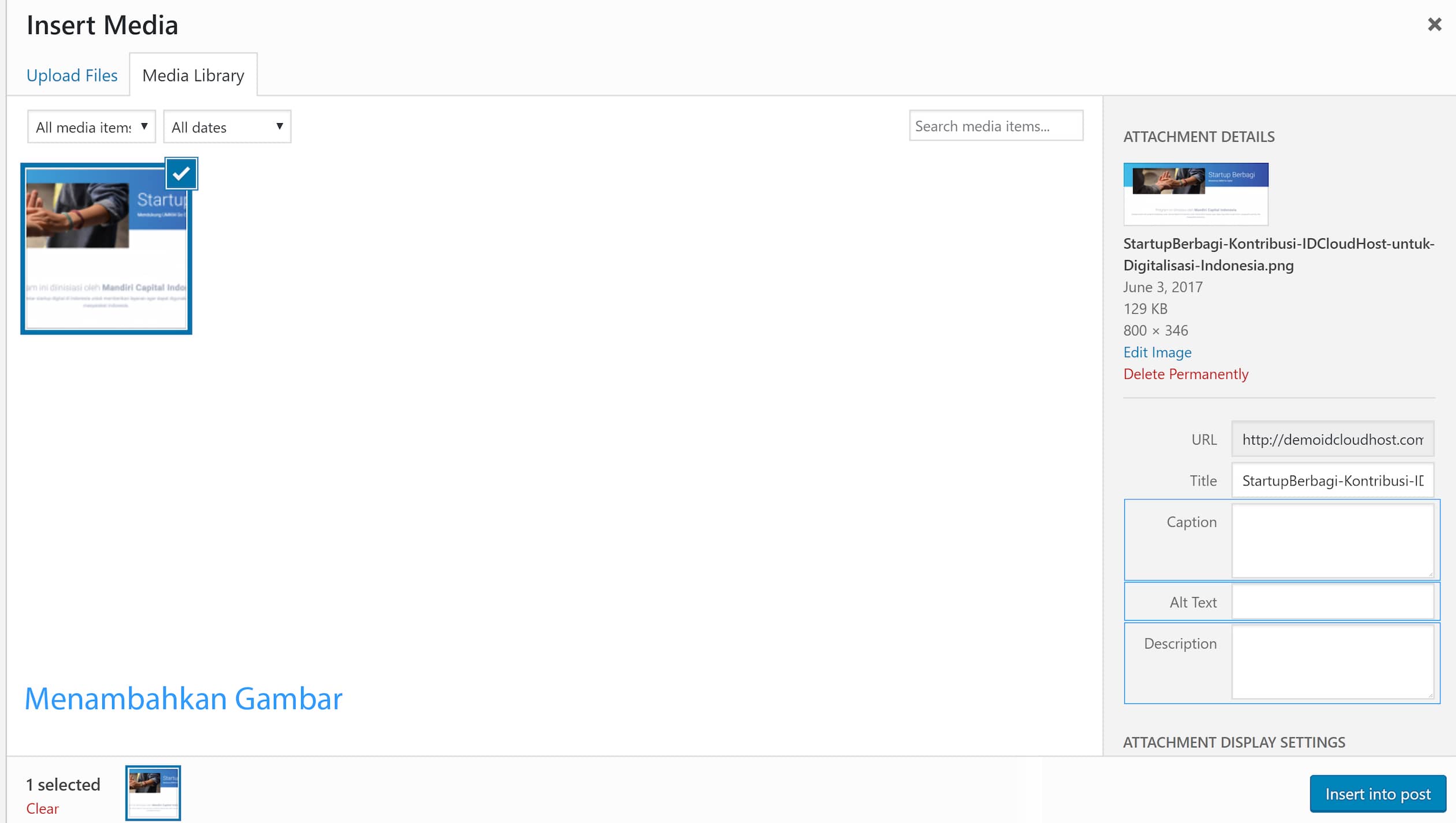This screenshot has height=823, width=1456.
Task: Click Delete Permanently for the attachment
Action: 1186,374
